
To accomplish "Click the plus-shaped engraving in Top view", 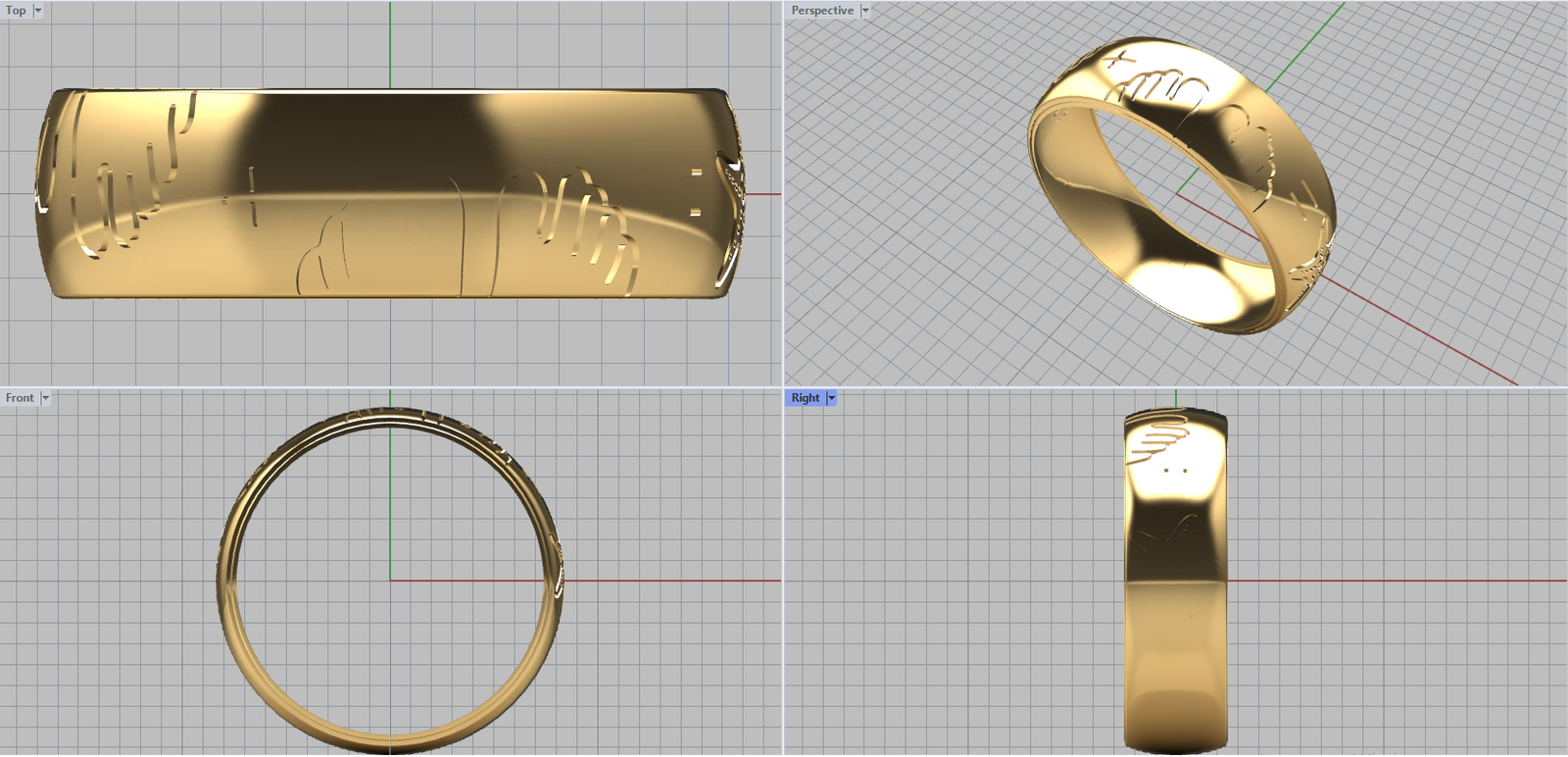I will pos(251,196).
